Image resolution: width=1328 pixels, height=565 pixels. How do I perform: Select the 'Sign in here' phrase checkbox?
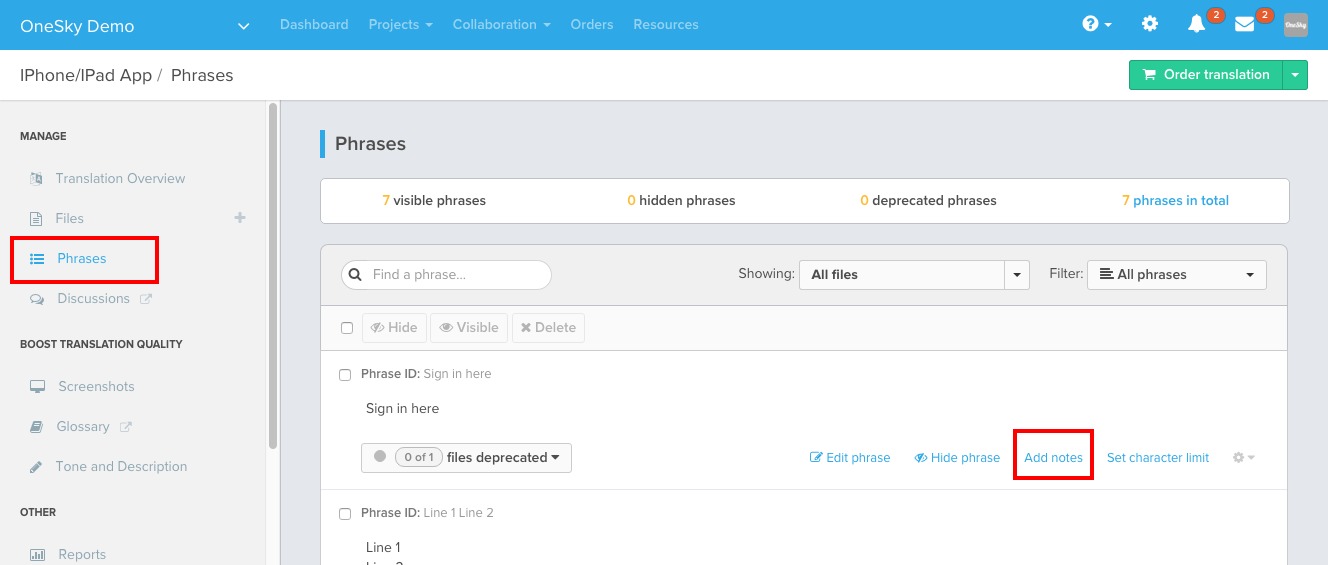(x=345, y=375)
